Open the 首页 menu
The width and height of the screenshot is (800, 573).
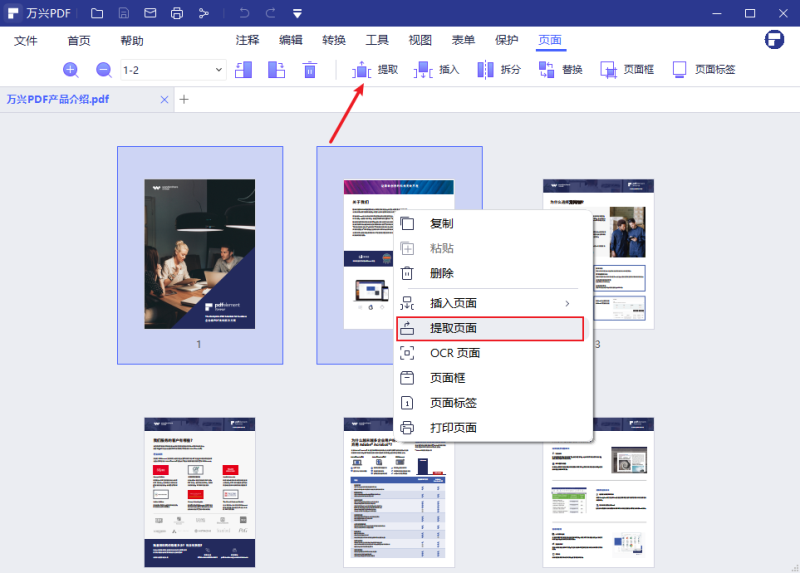click(x=79, y=40)
